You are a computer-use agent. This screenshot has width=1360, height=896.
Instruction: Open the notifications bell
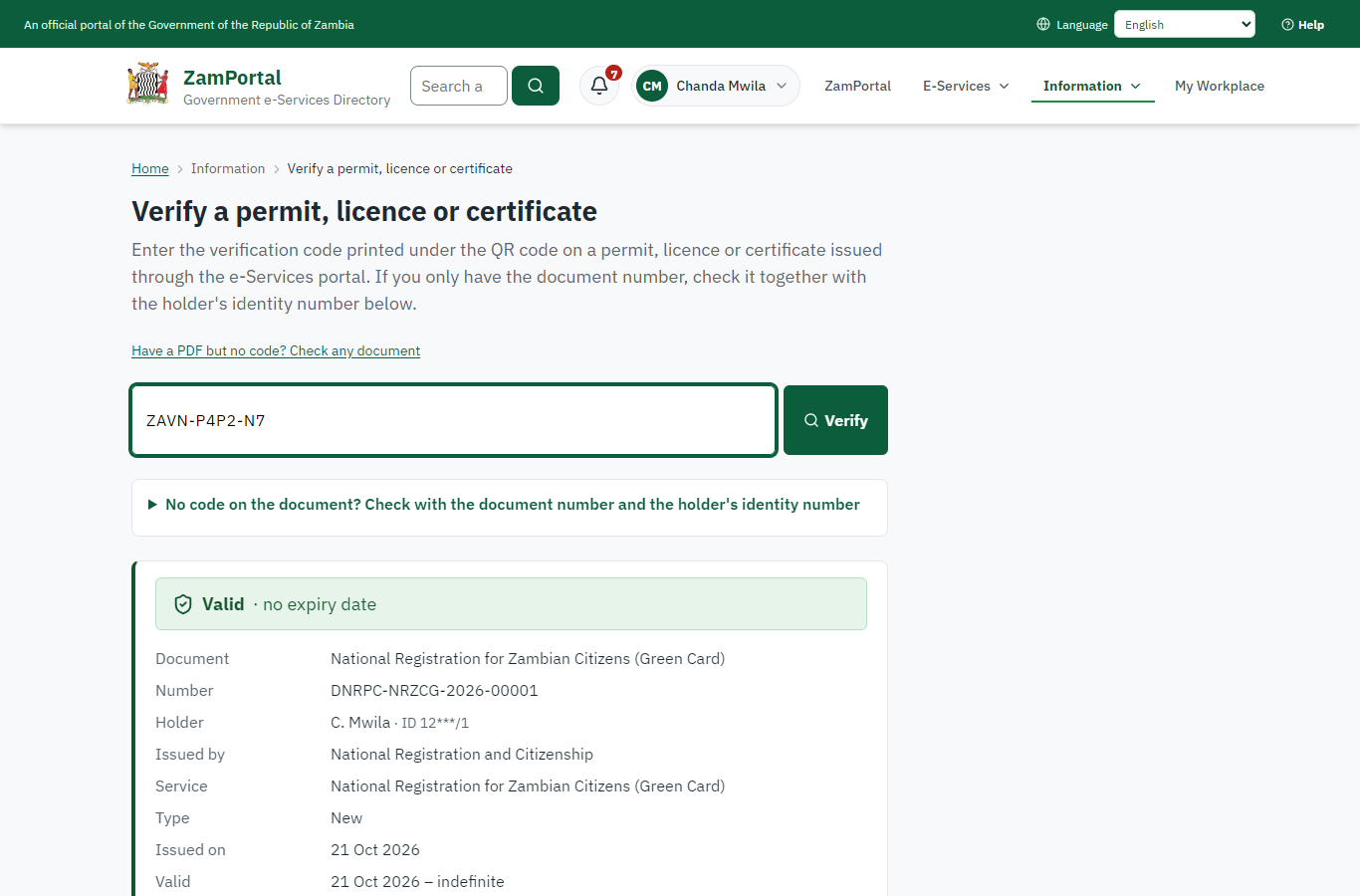pyautogui.click(x=599, y=86)
